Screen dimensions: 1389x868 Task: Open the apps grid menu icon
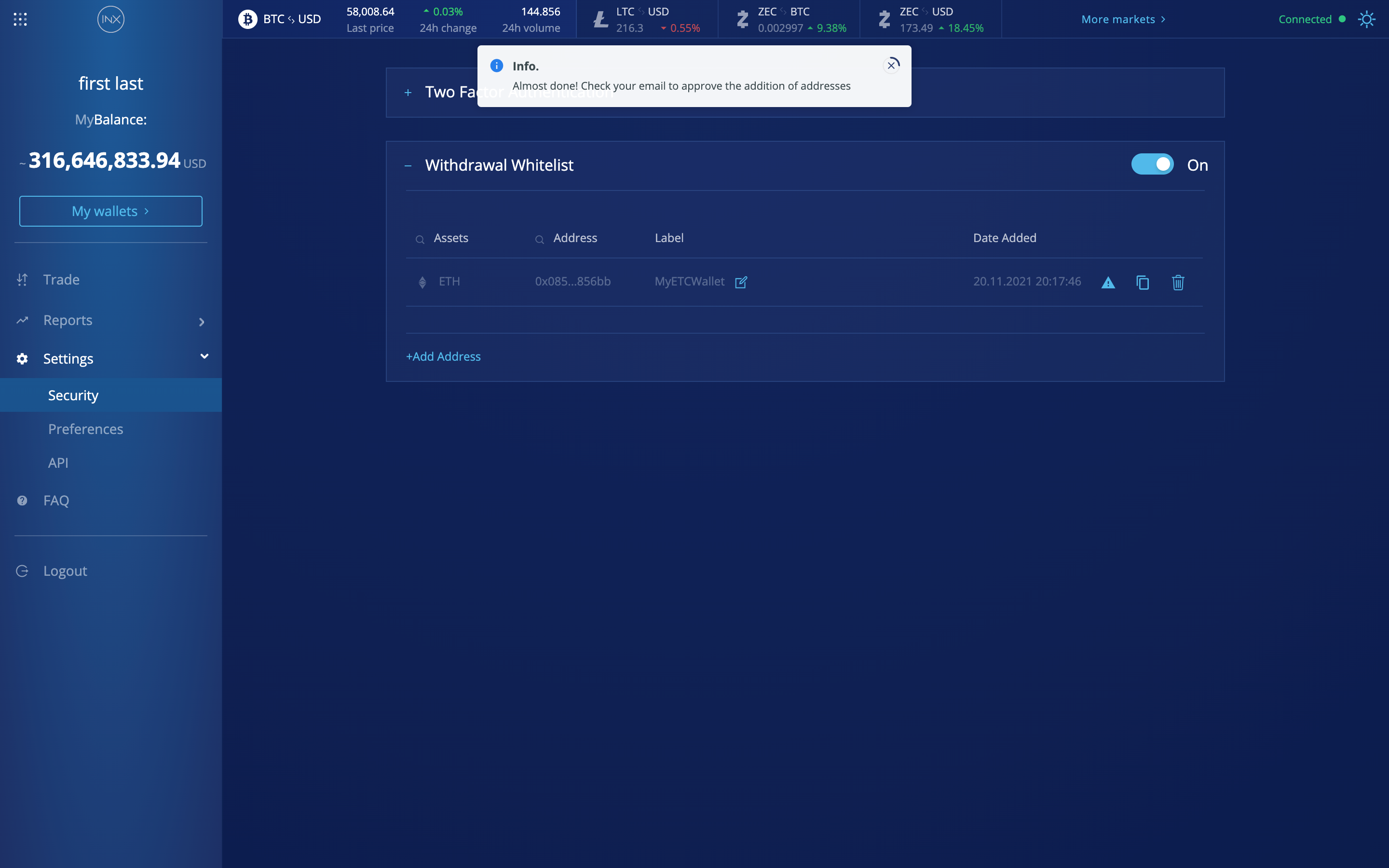click(x=20, y=19)
